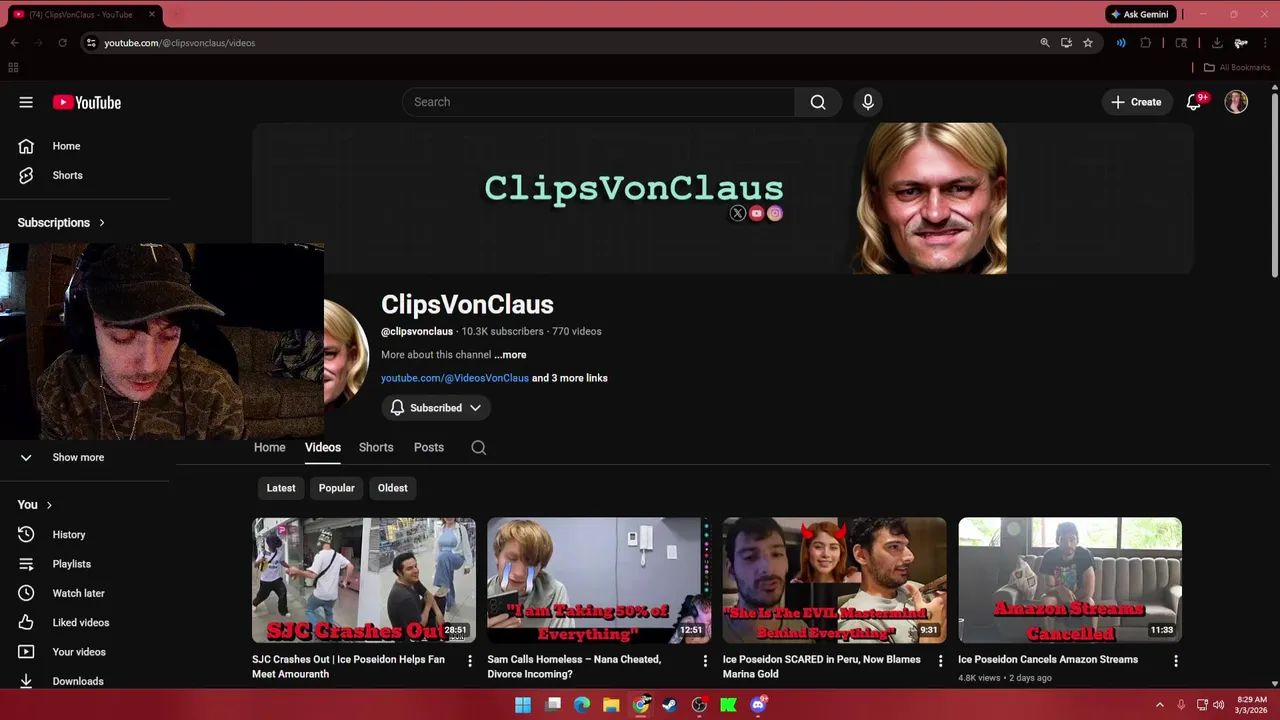Open options menu for Ice Poseidon SCARED video
The width and height of the screenshot is (1280, 720).
pyautogui.click(x=940, y=661)
